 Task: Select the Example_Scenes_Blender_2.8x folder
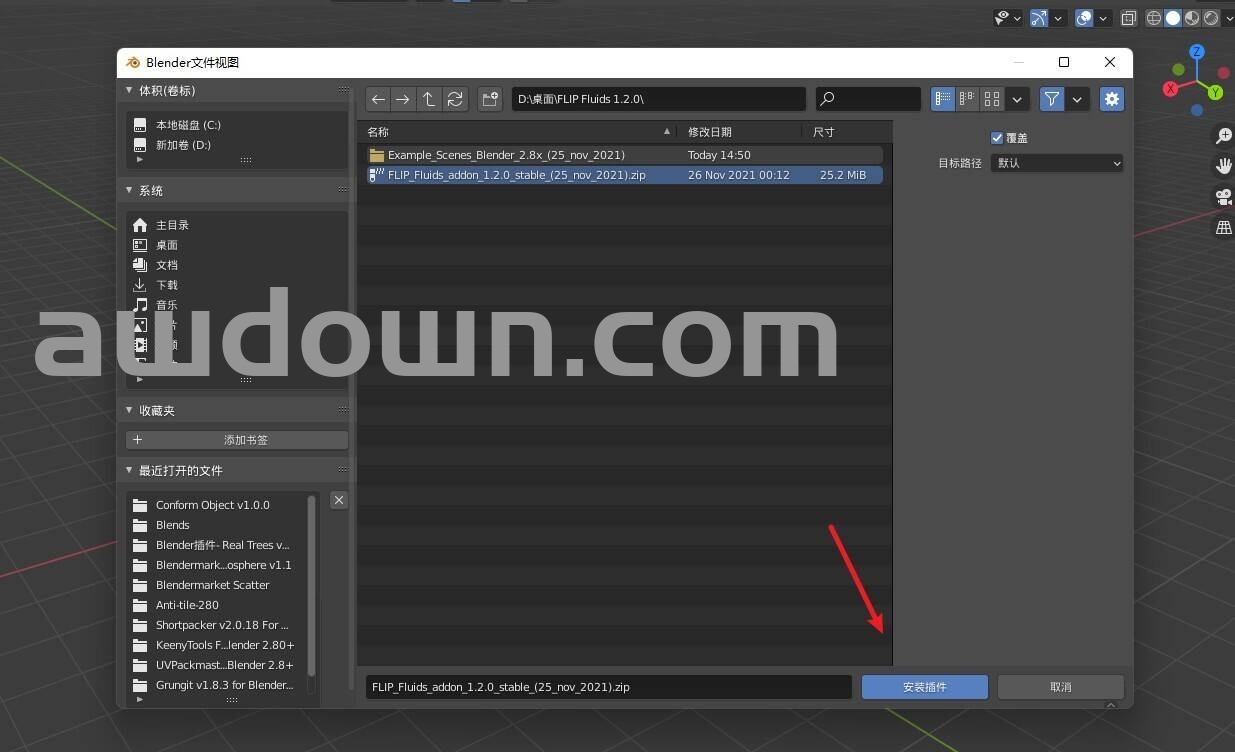click(506, 155)
